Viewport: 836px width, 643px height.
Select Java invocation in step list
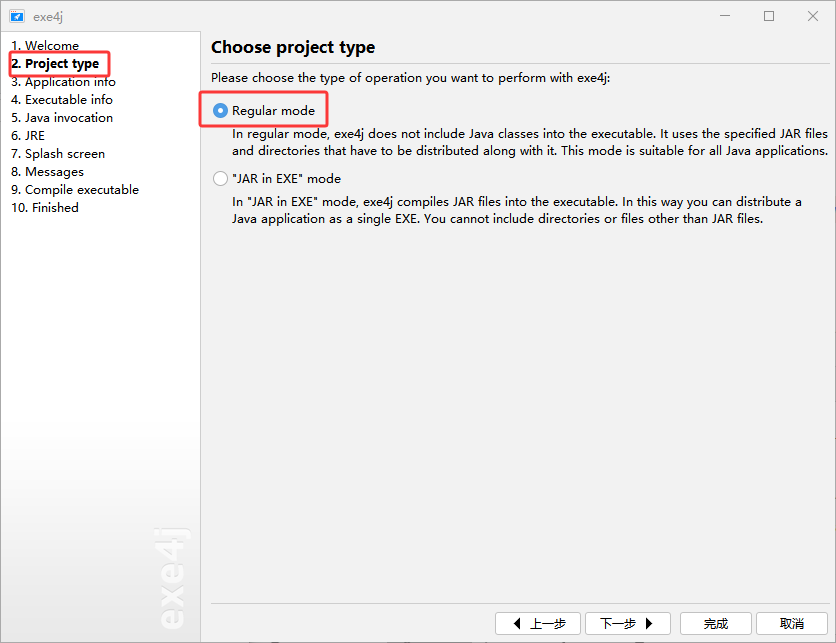pos(62,117)
